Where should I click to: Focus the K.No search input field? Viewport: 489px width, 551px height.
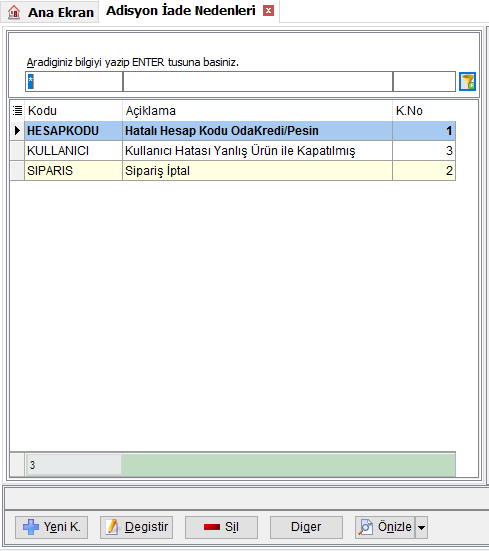[x=424, y=82]
